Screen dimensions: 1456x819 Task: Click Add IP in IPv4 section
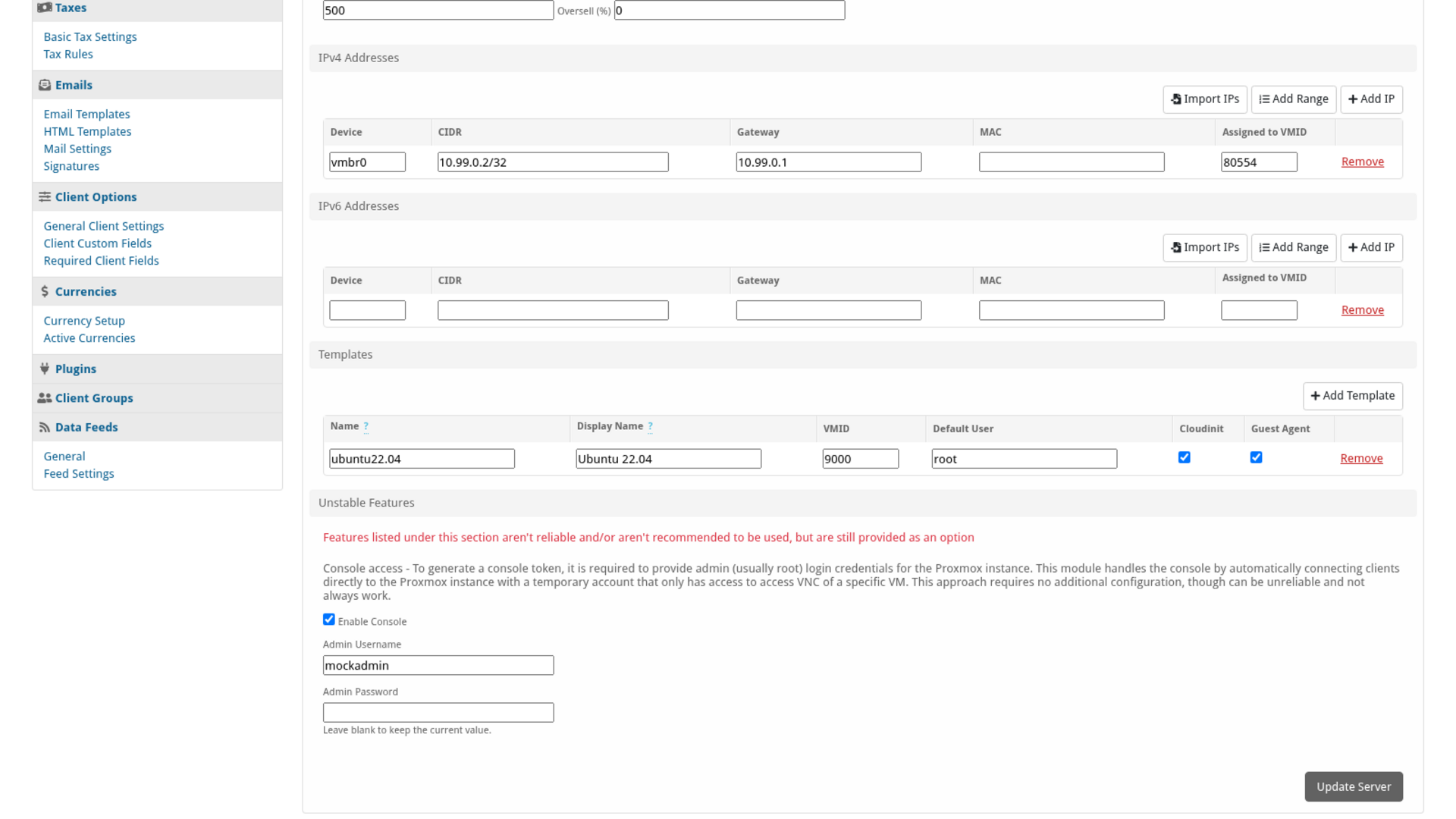(x=1372, y=99)
